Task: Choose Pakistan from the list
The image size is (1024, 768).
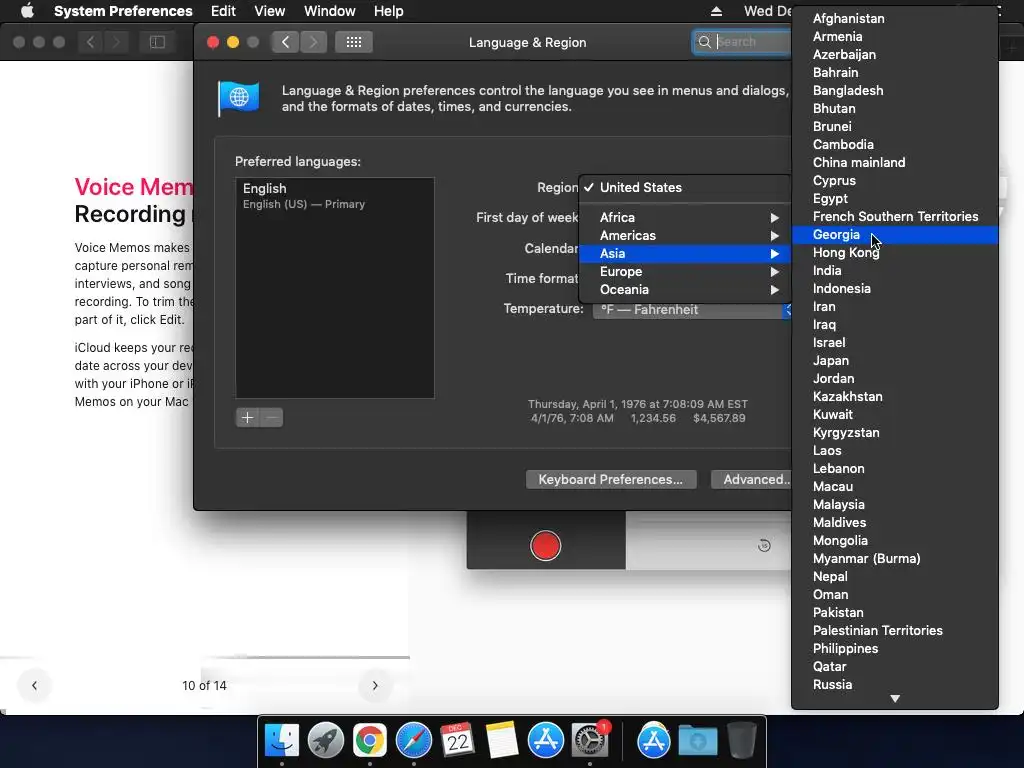Action: [895, 613]
